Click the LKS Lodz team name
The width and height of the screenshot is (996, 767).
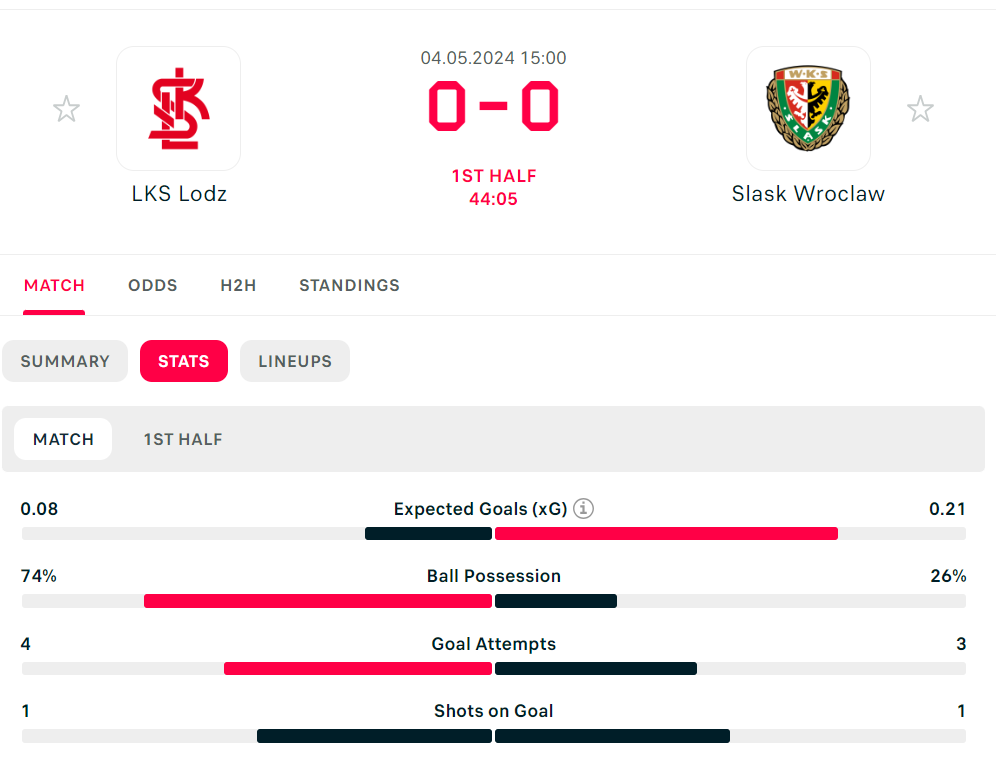pos(179,193)
